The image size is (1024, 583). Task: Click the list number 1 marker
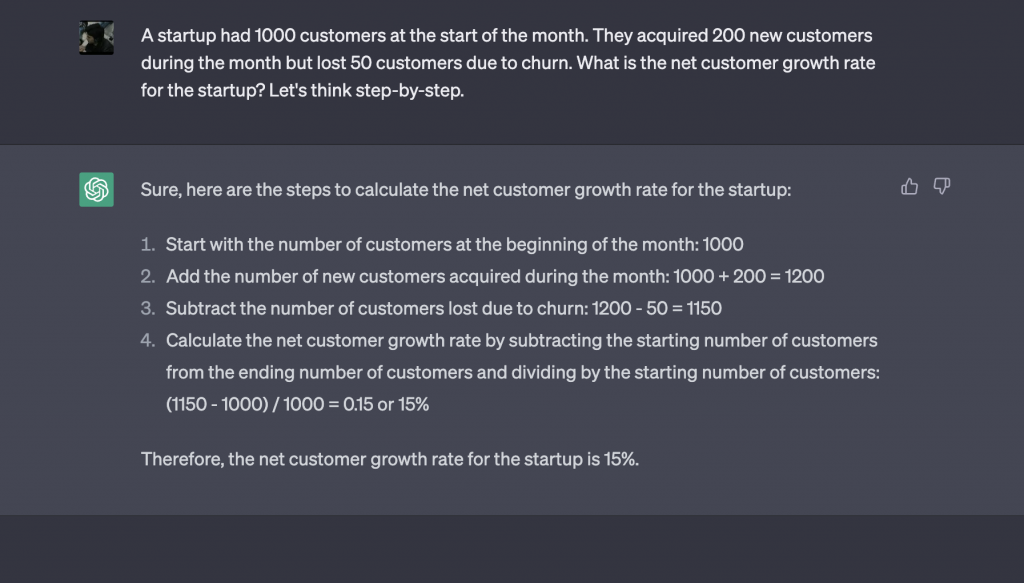148,244
